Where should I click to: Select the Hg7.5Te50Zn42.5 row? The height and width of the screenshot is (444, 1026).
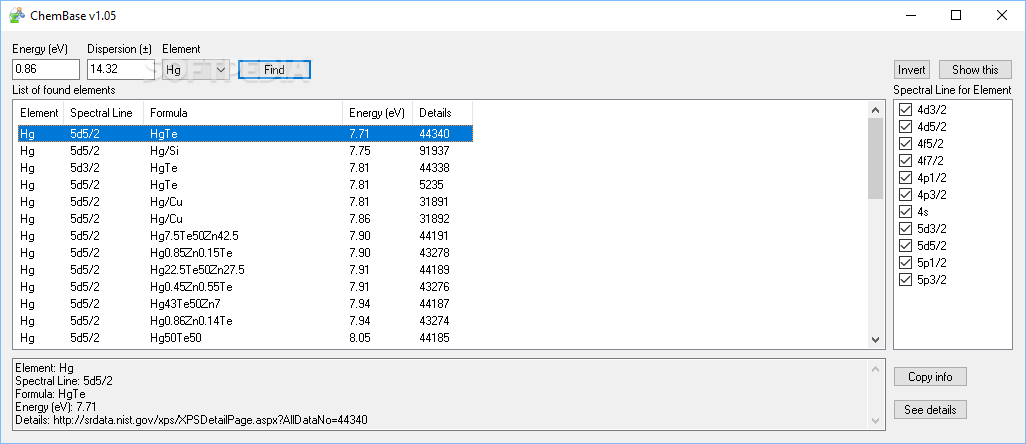point(245,235)
